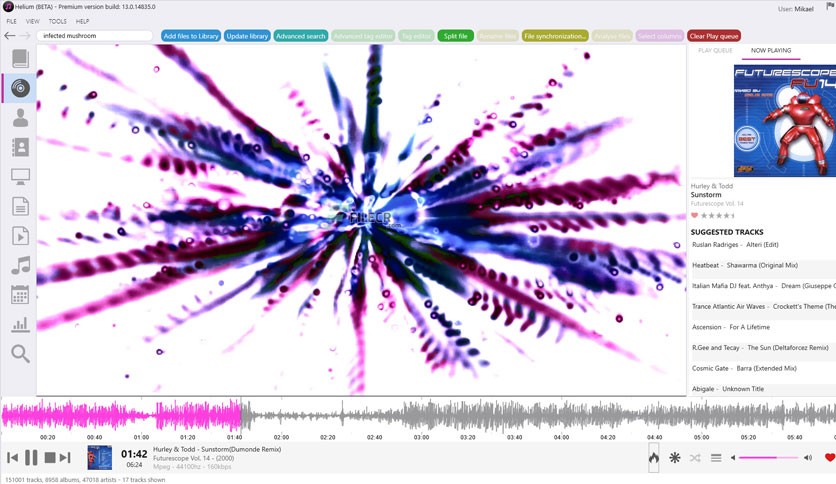836x484 pixels.
Task: Click in the 'infected mushroom' search field
Action: pyautogui.click(x=95, y=36)
